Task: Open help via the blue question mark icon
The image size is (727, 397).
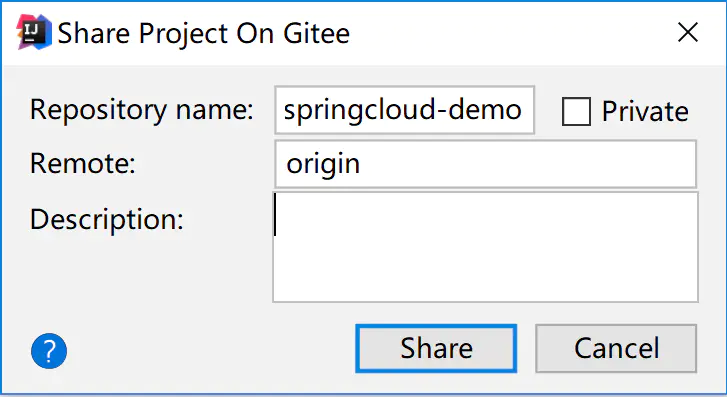Action: pyautogui.click(x=49, y=351)
